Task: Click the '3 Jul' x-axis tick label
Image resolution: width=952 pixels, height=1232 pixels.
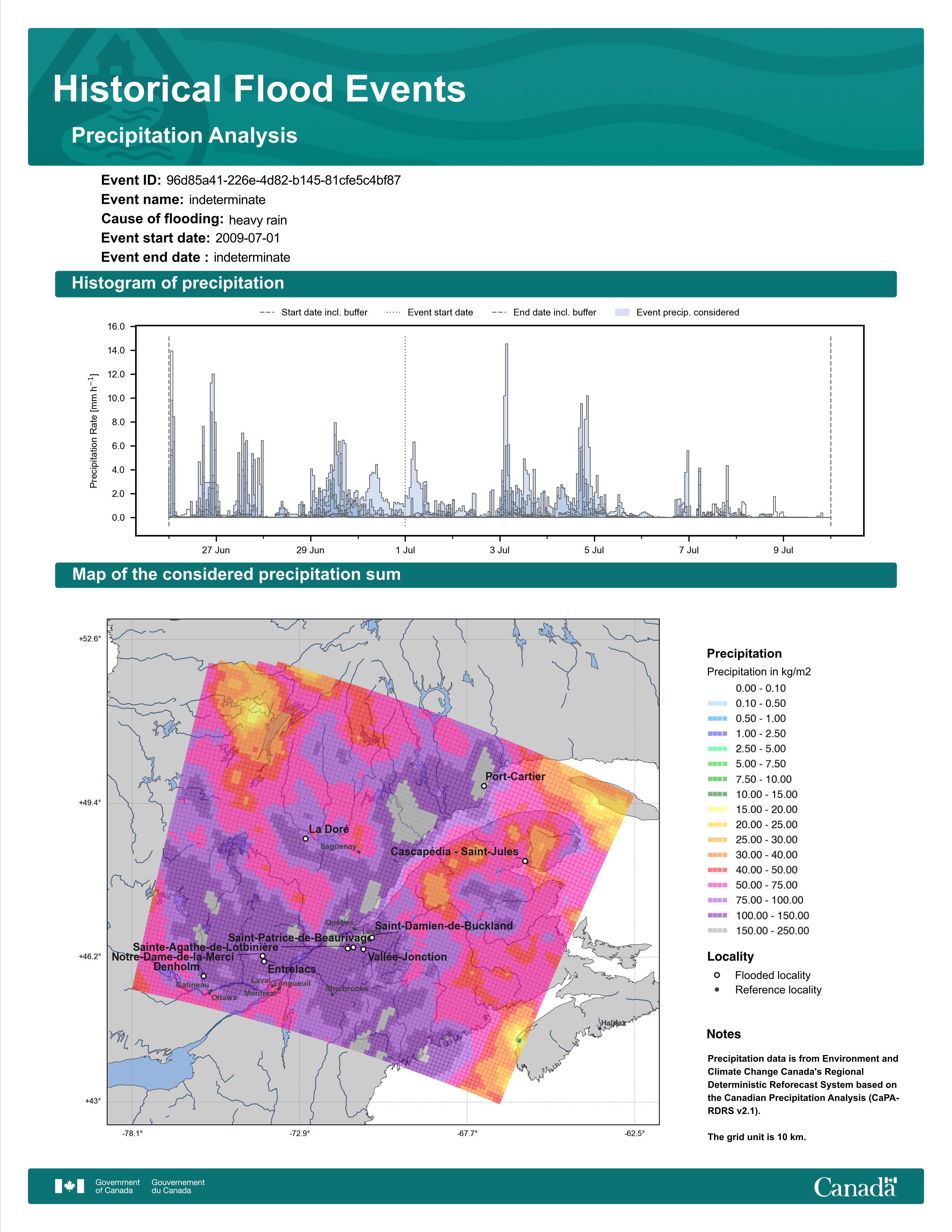Action: click(500, 550)
